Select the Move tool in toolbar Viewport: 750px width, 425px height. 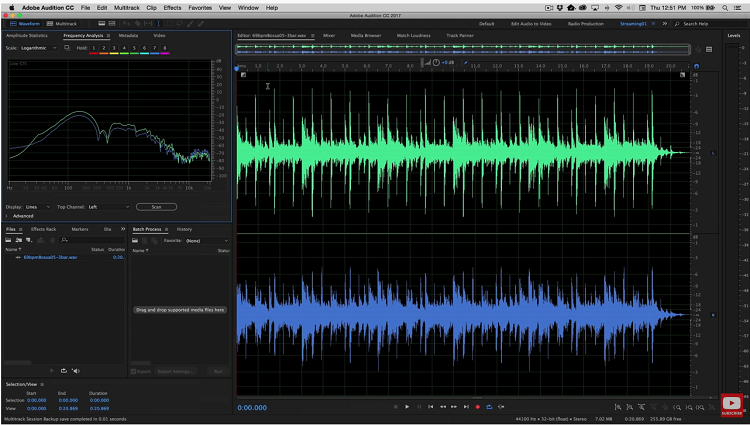coord(126,23)
